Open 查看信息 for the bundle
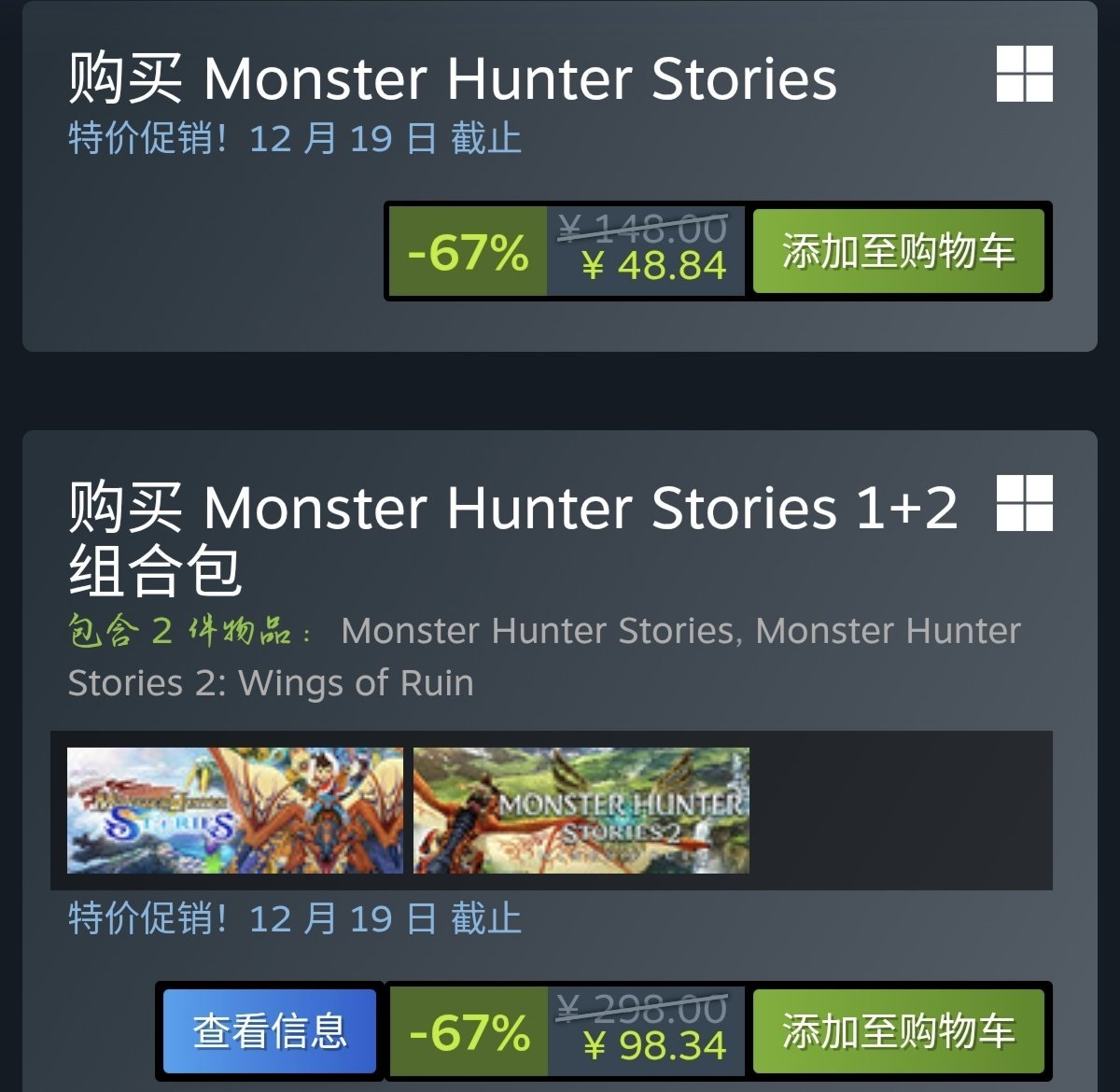The width and height of the screenshot is (1120, 1092). [x=270, y=1031]
